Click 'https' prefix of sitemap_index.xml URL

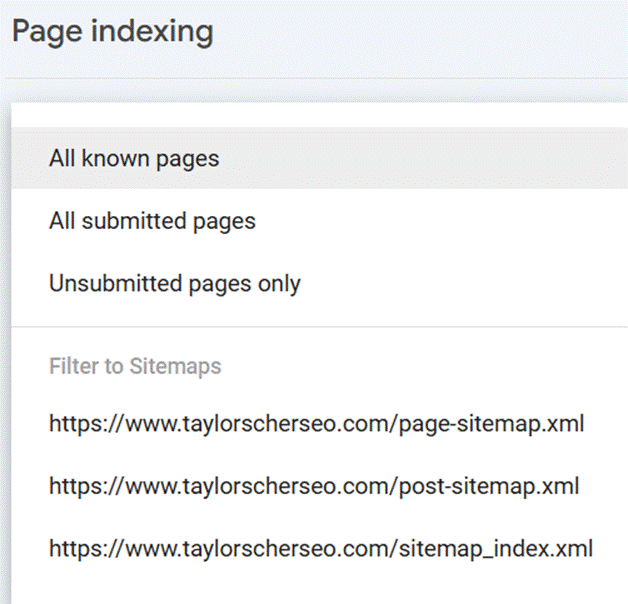coord(74,549)
